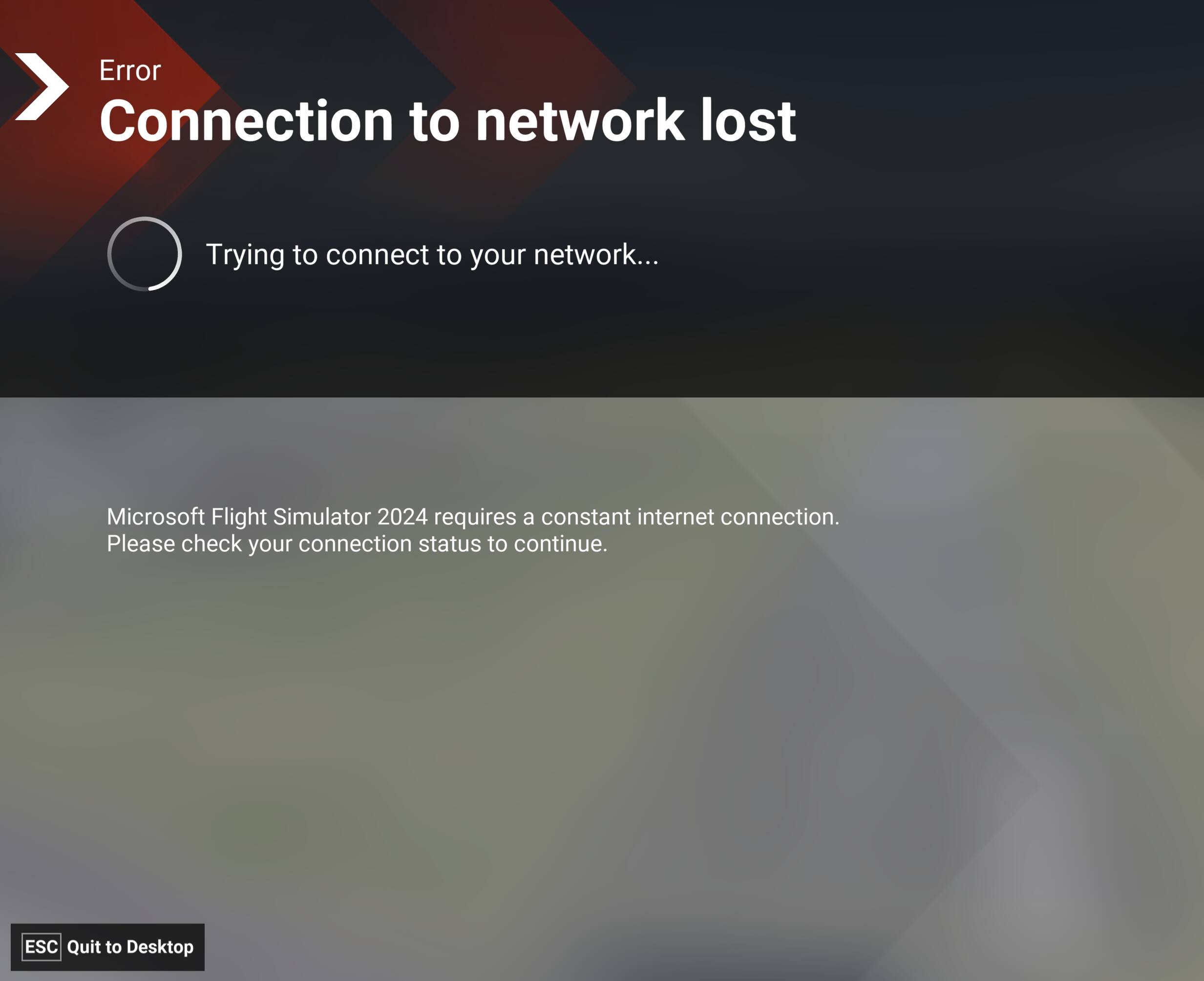Click the word Desktop in the quit button
Image resolution: width=1204 pixels, height=981 pixels.
click(x=160, y=947)
